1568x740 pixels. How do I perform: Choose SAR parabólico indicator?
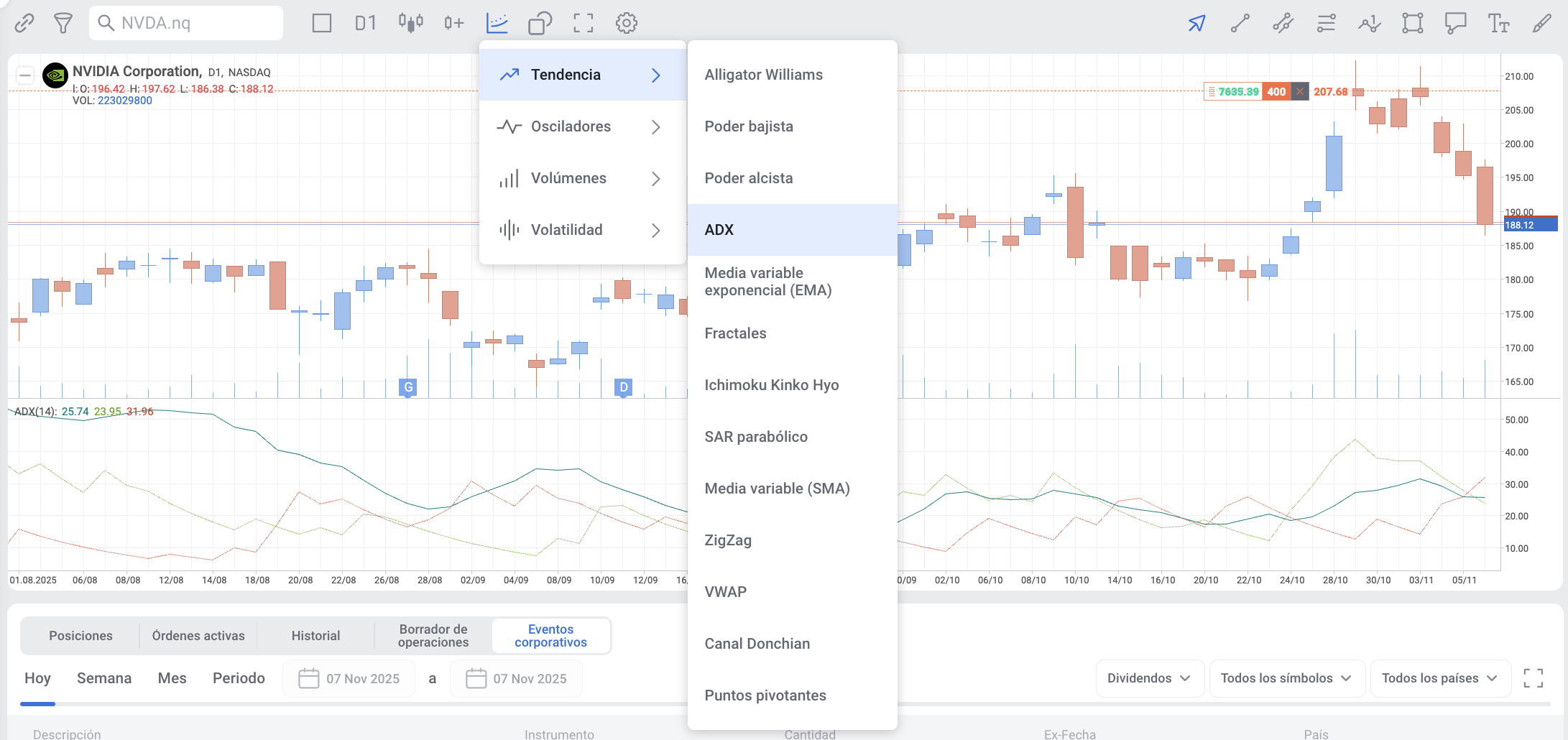point(793,437)
